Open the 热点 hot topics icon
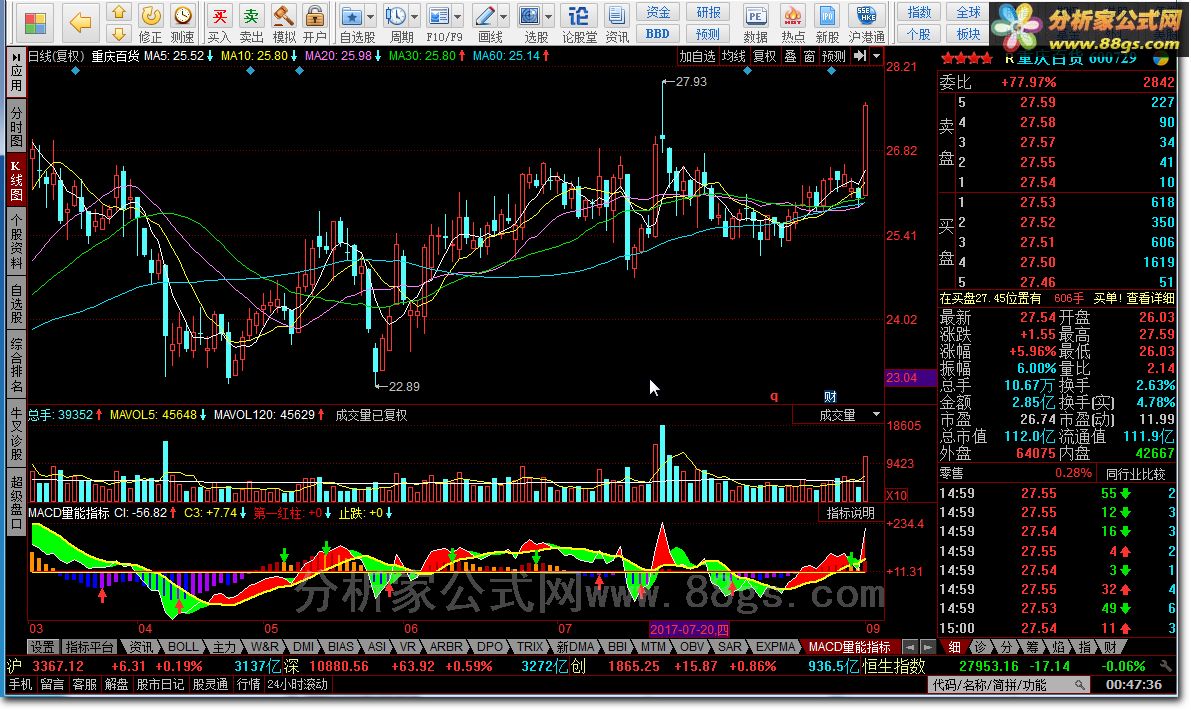The height and width of the screenshot is (710, 1191). (x=793, y=24)
